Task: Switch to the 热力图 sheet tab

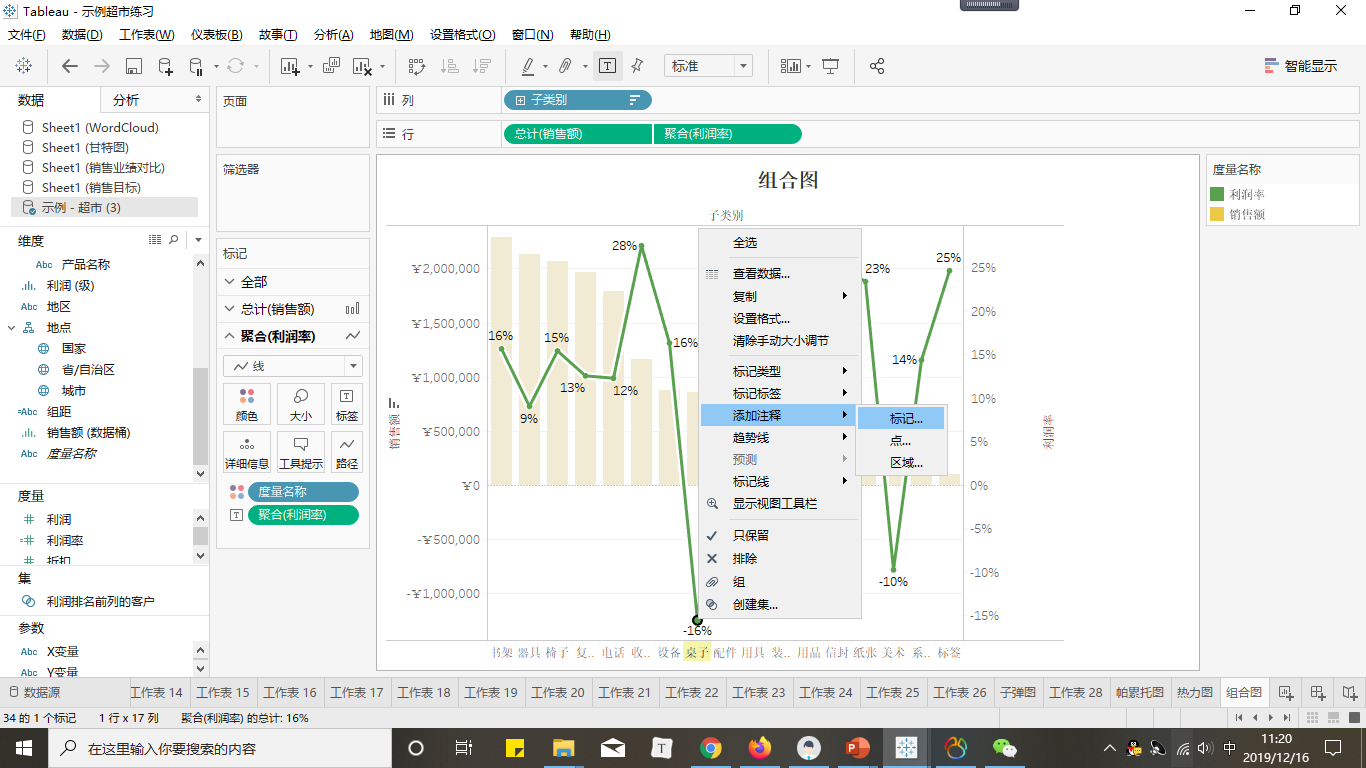Action: (x=1194, y=692)
